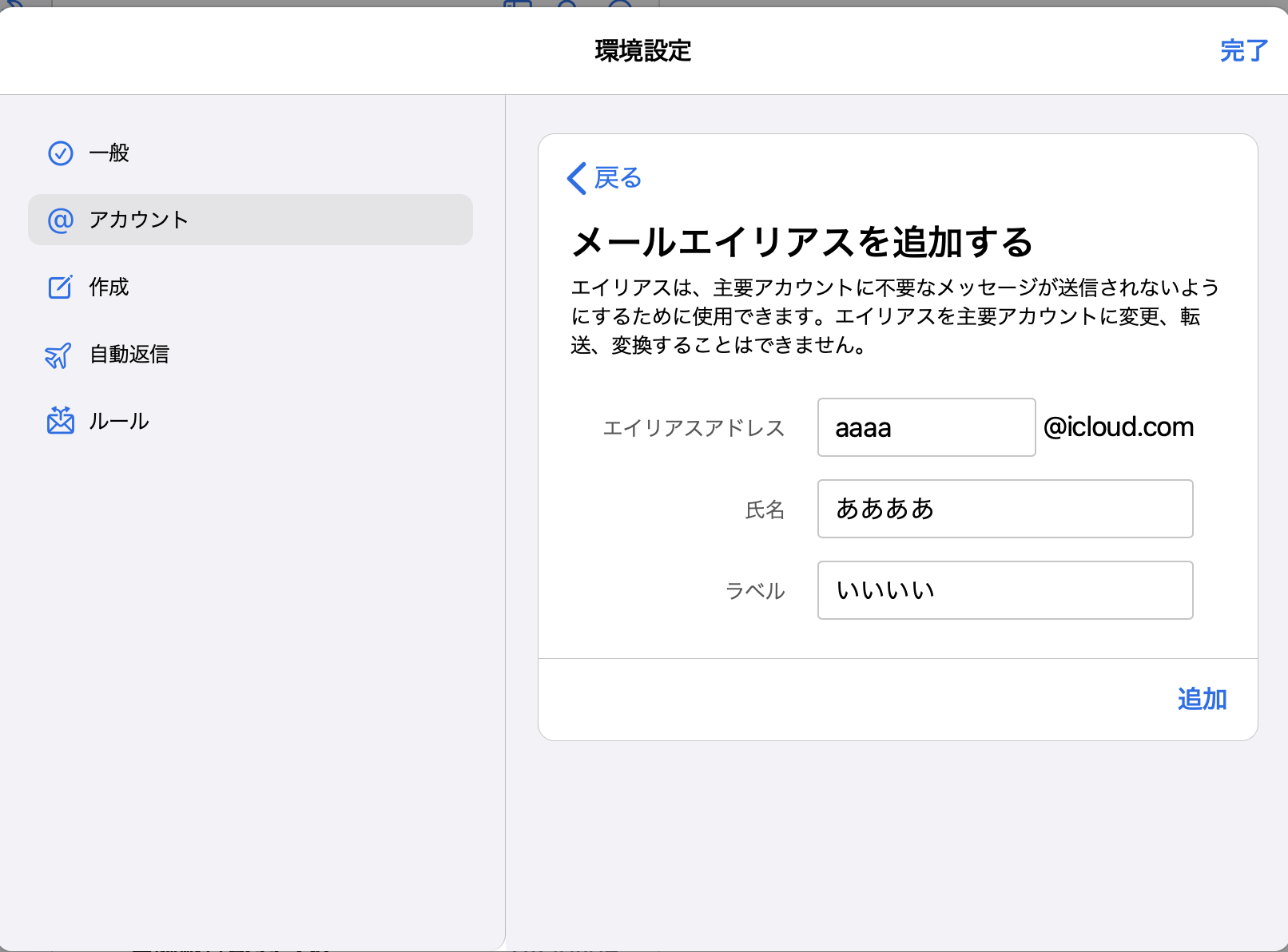Click the @icloud.com domain suffix text

[x=1119, y=427]
